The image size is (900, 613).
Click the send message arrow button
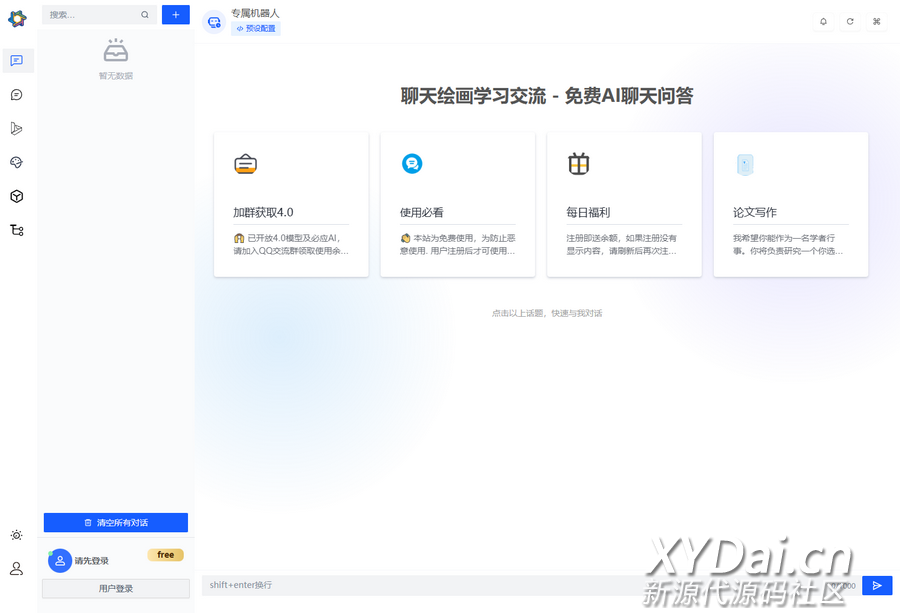pyautogui.click(x=877, y=585)
